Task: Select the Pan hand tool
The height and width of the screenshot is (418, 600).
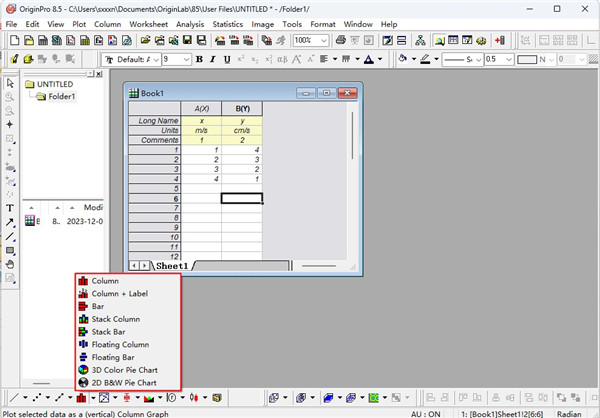Action: click(x=10, y=264)
